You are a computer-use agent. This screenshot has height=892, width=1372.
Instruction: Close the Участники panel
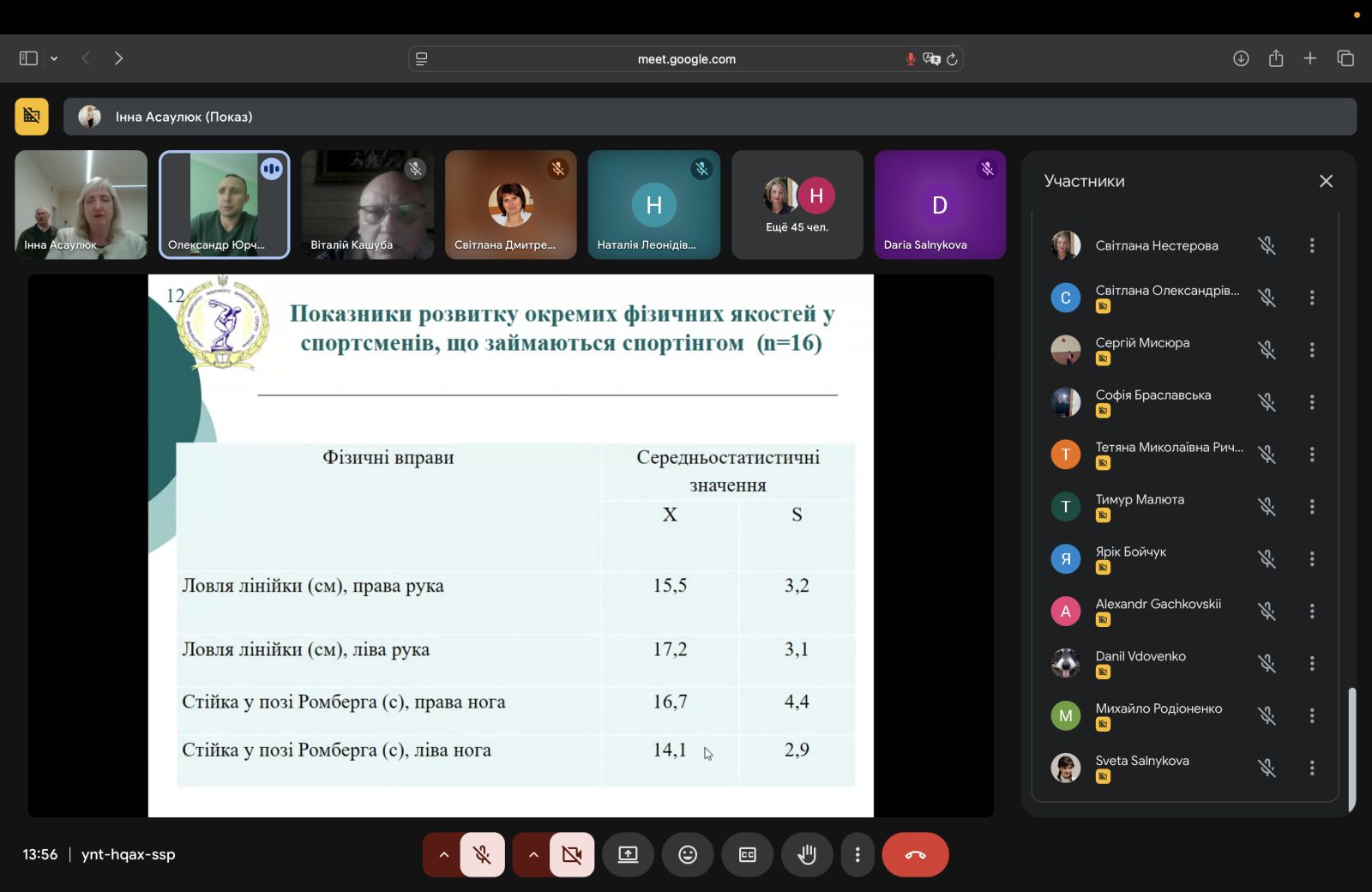coord(1326,181)
